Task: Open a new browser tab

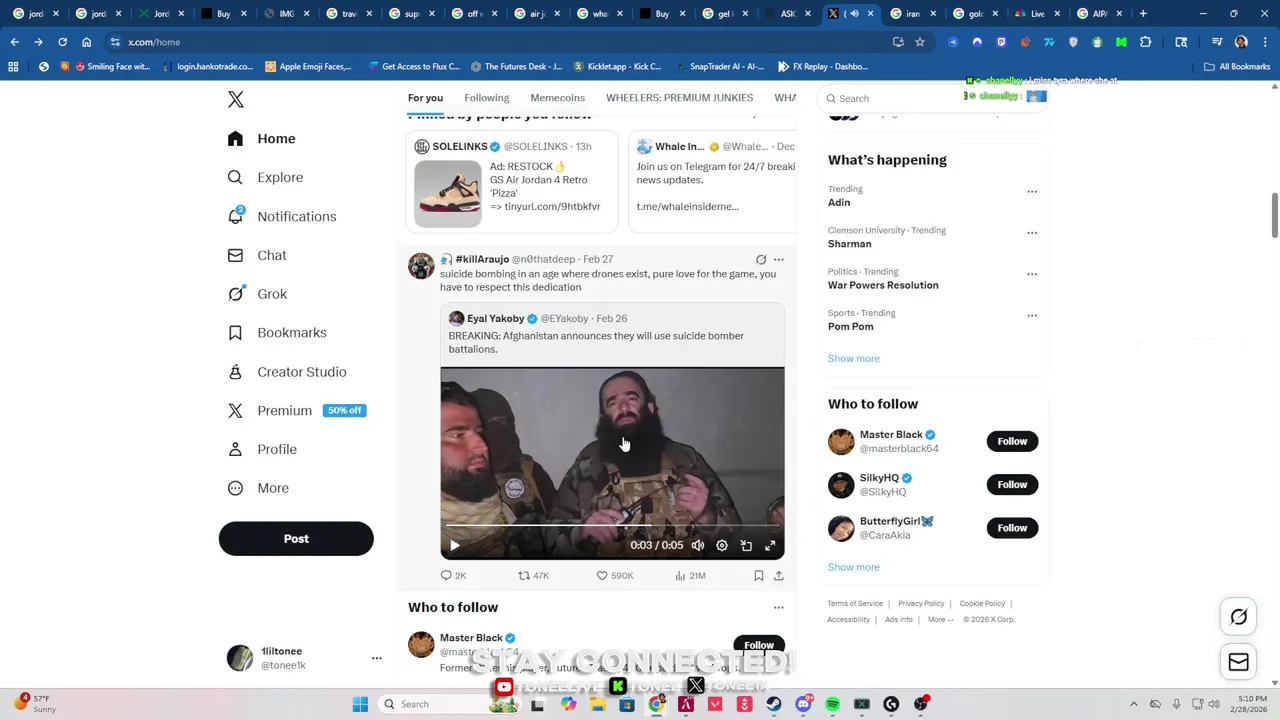Action: tap(1144, 14)
